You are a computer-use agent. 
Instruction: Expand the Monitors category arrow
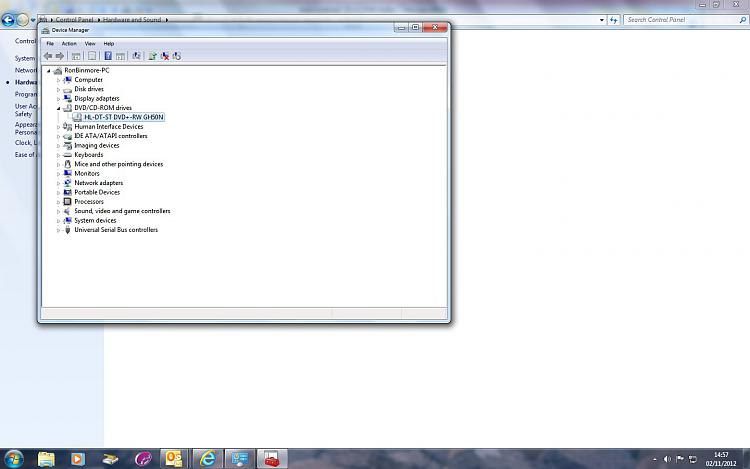tap(58, 174)
